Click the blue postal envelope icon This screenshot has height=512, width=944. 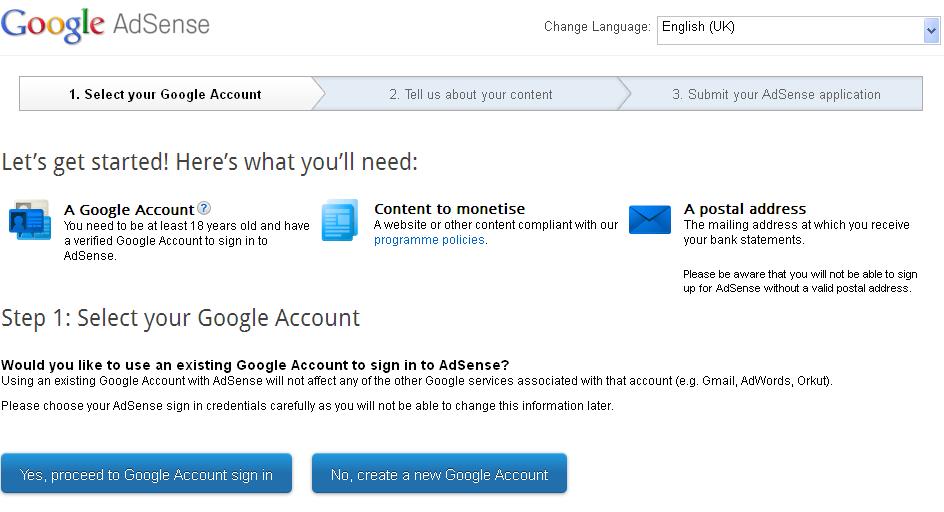(x=650, y=220)
